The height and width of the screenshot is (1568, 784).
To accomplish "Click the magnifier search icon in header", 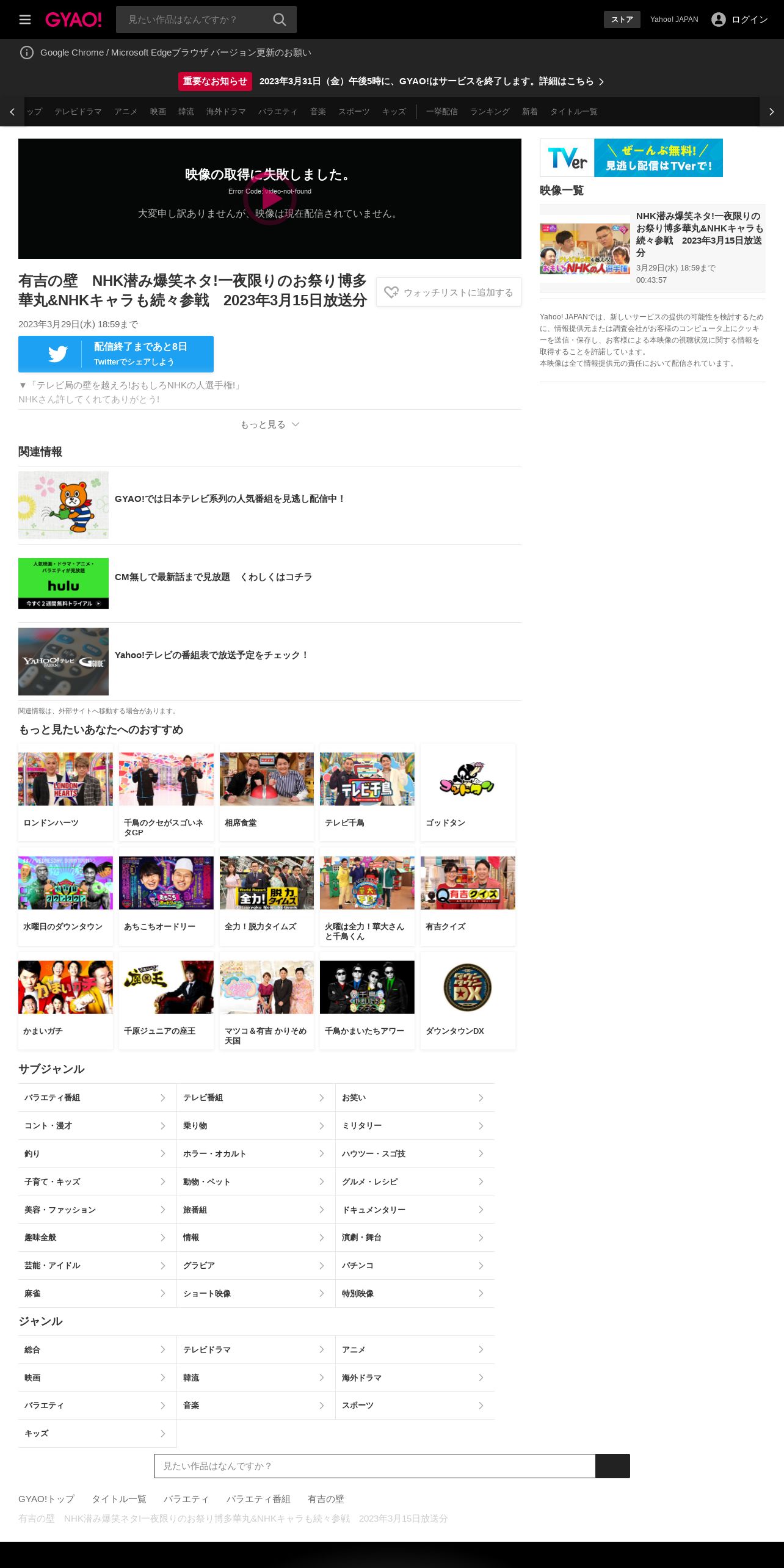I will (x=280, y=20).
